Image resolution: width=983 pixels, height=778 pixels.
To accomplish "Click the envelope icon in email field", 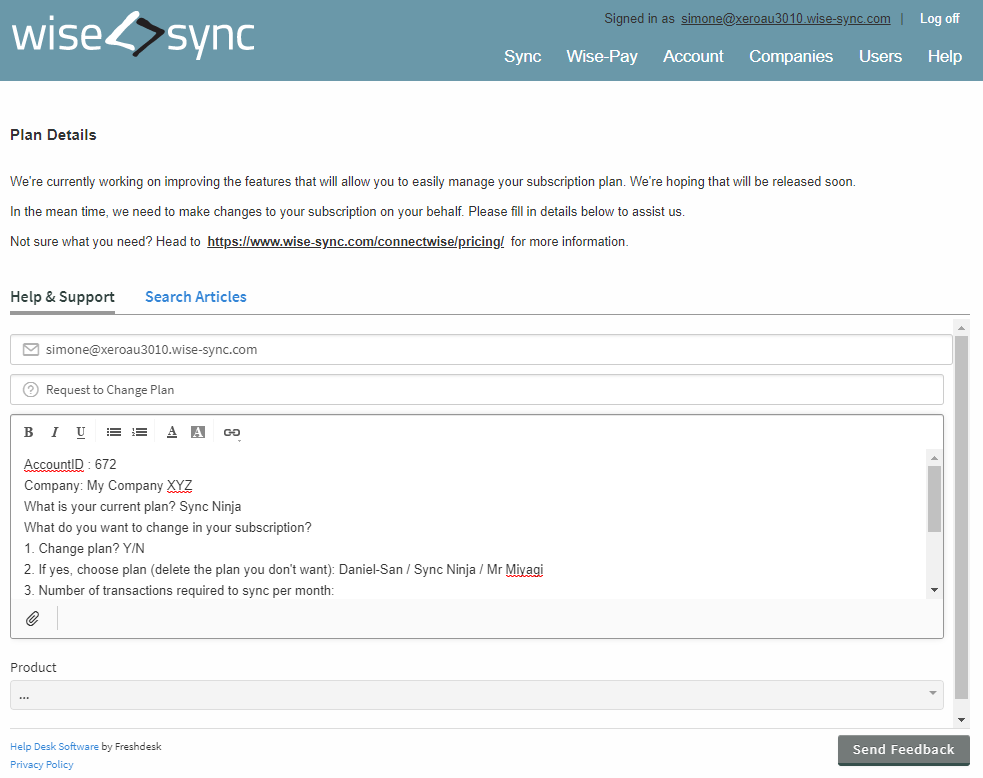I will (x=31, y=349).
